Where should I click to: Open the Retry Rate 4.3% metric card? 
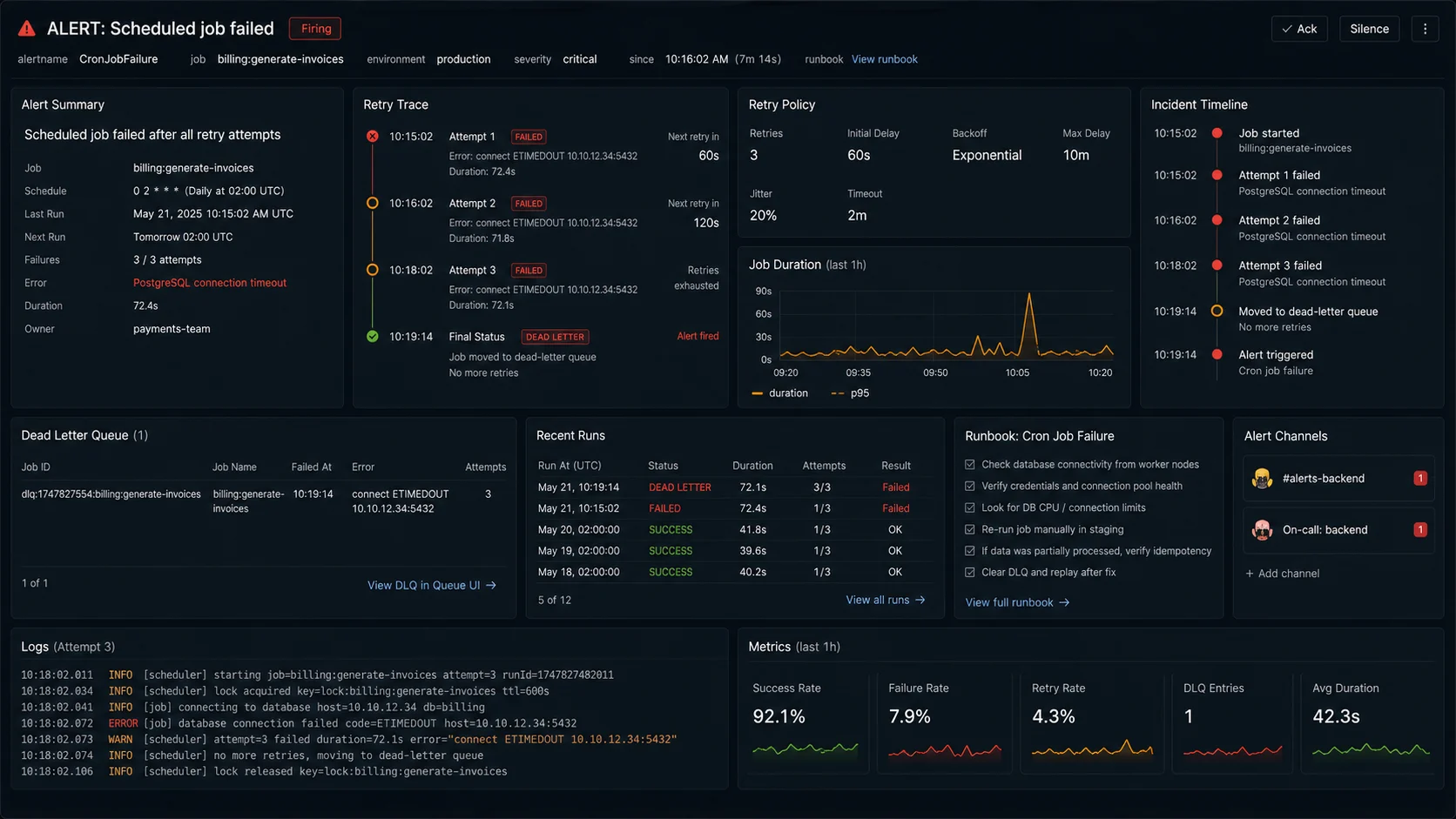[1092, 723]
